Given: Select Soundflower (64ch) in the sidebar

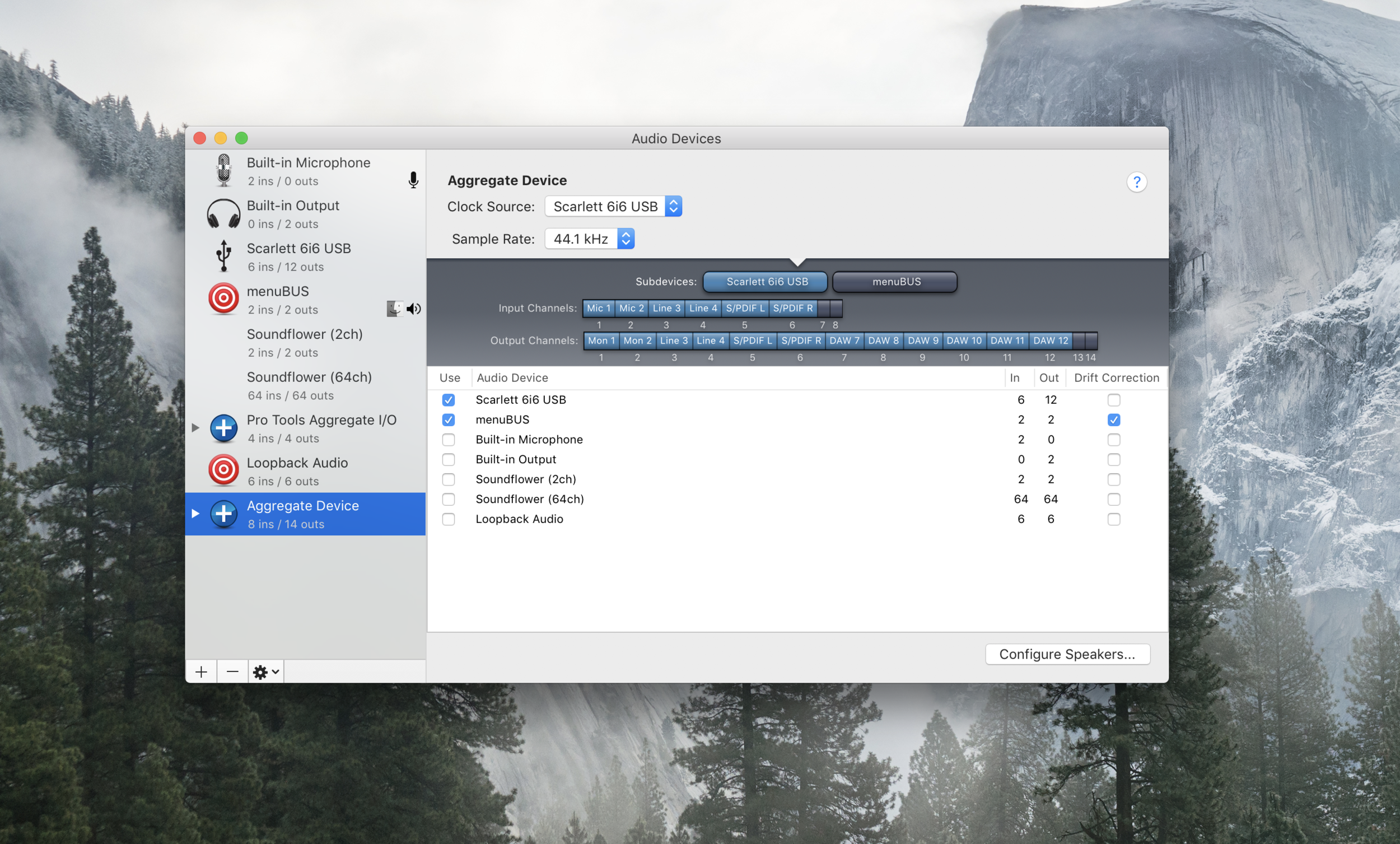Looking at the screenshot, I should pyautogui.click(x=305, y=385).
